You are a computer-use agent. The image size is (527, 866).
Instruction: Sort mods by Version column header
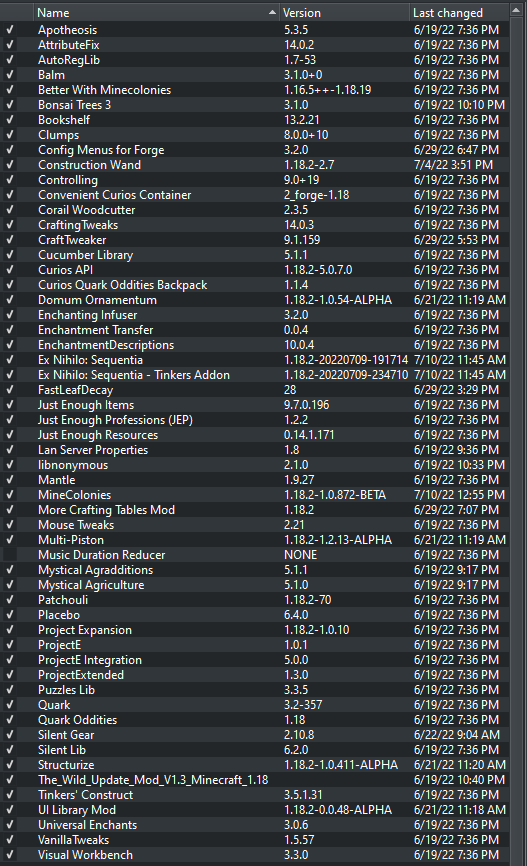[x=344, y=13]
